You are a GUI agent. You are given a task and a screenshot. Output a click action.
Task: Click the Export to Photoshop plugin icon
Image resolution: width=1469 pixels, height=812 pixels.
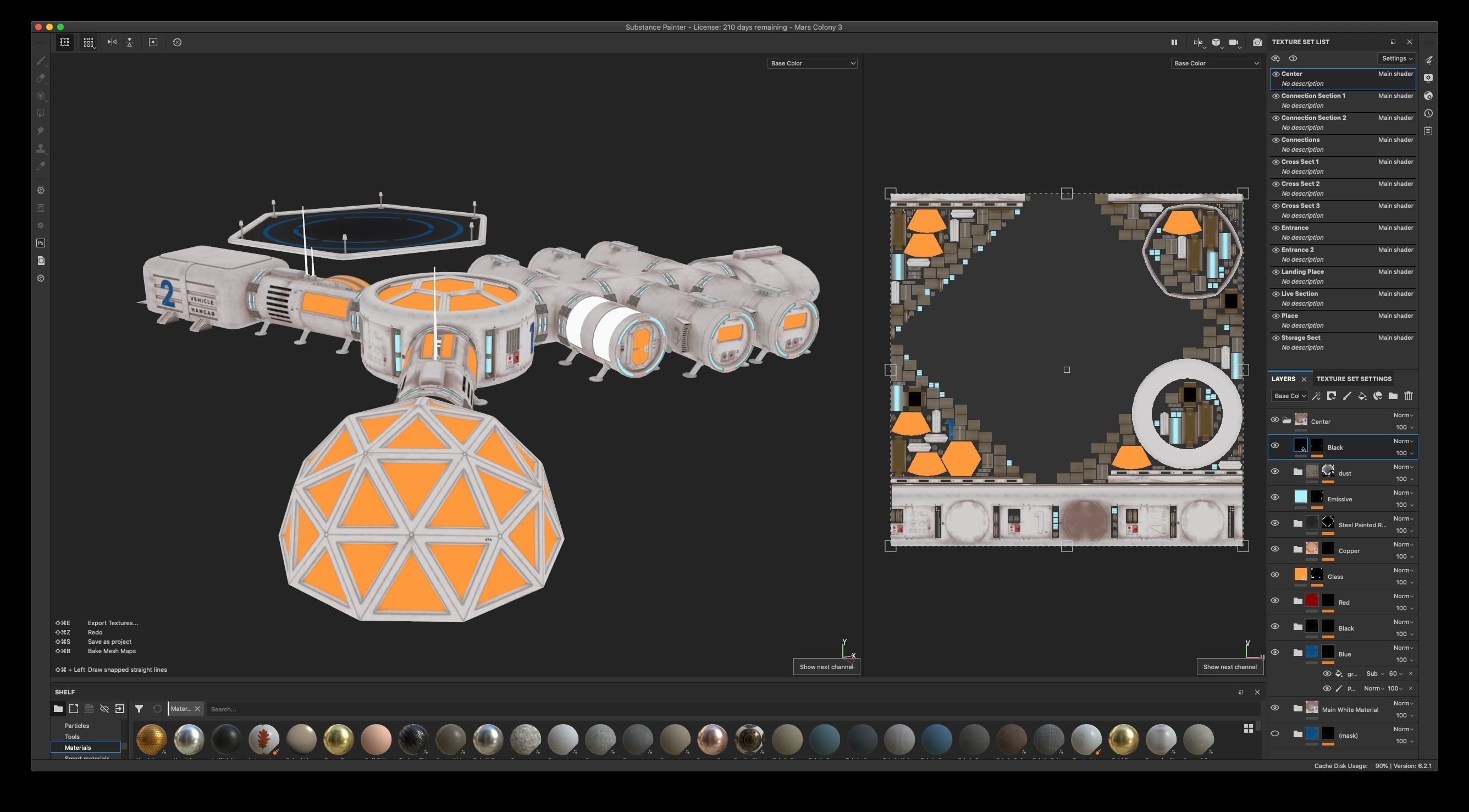coord(41,243)
